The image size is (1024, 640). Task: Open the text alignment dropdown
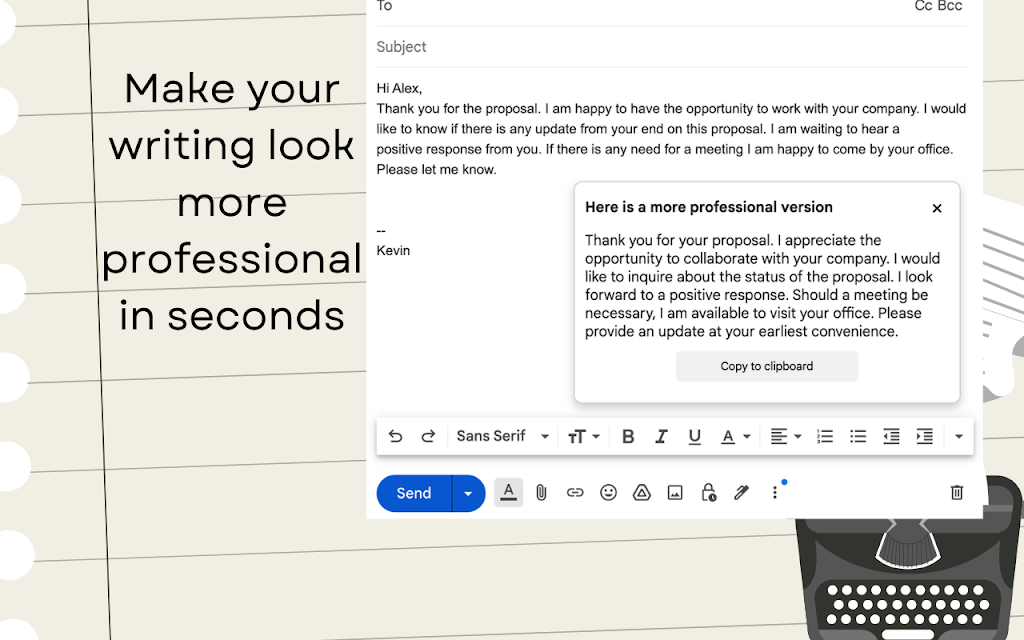tap(785, 436)
